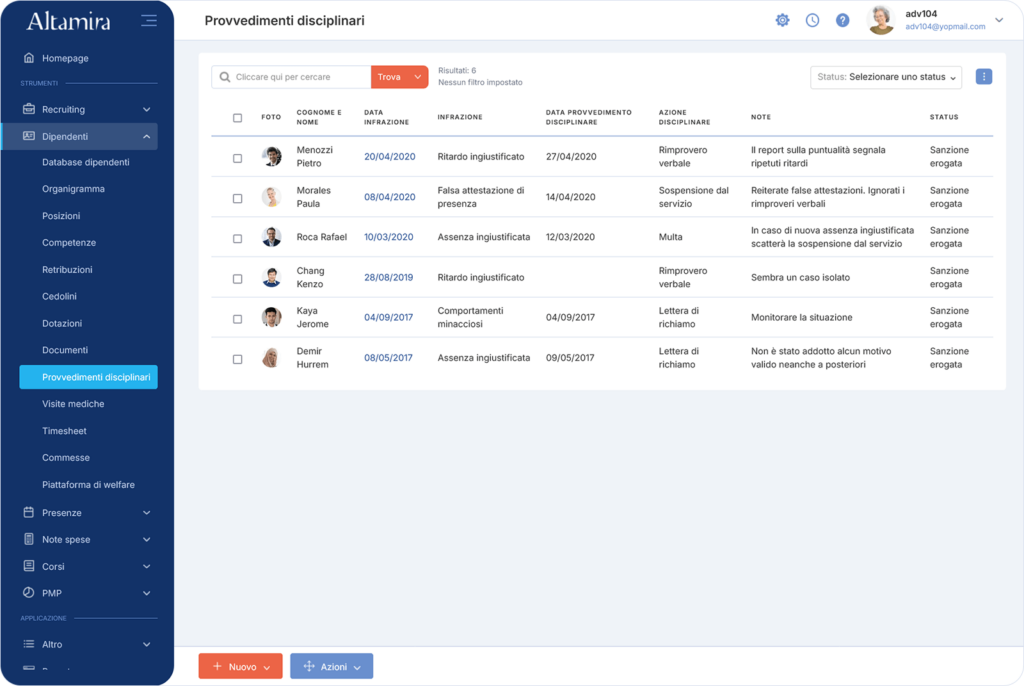Viewport: 1024px width, 686px height.
Task: Click the Presenze calendar icon in sidebar
Action: 29,513
